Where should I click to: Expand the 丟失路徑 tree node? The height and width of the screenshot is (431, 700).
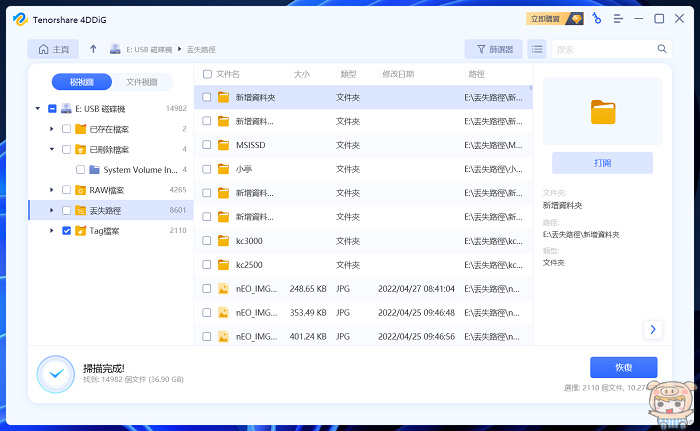pyautogui.click(x=52, y=210)
